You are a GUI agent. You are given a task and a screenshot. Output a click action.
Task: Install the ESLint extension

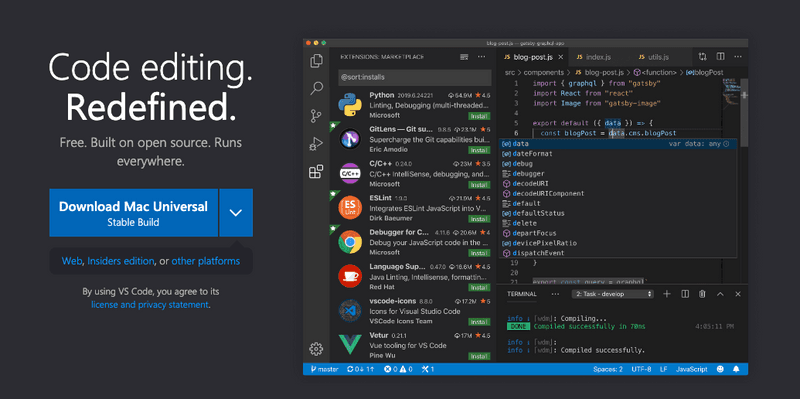point(479,219)
